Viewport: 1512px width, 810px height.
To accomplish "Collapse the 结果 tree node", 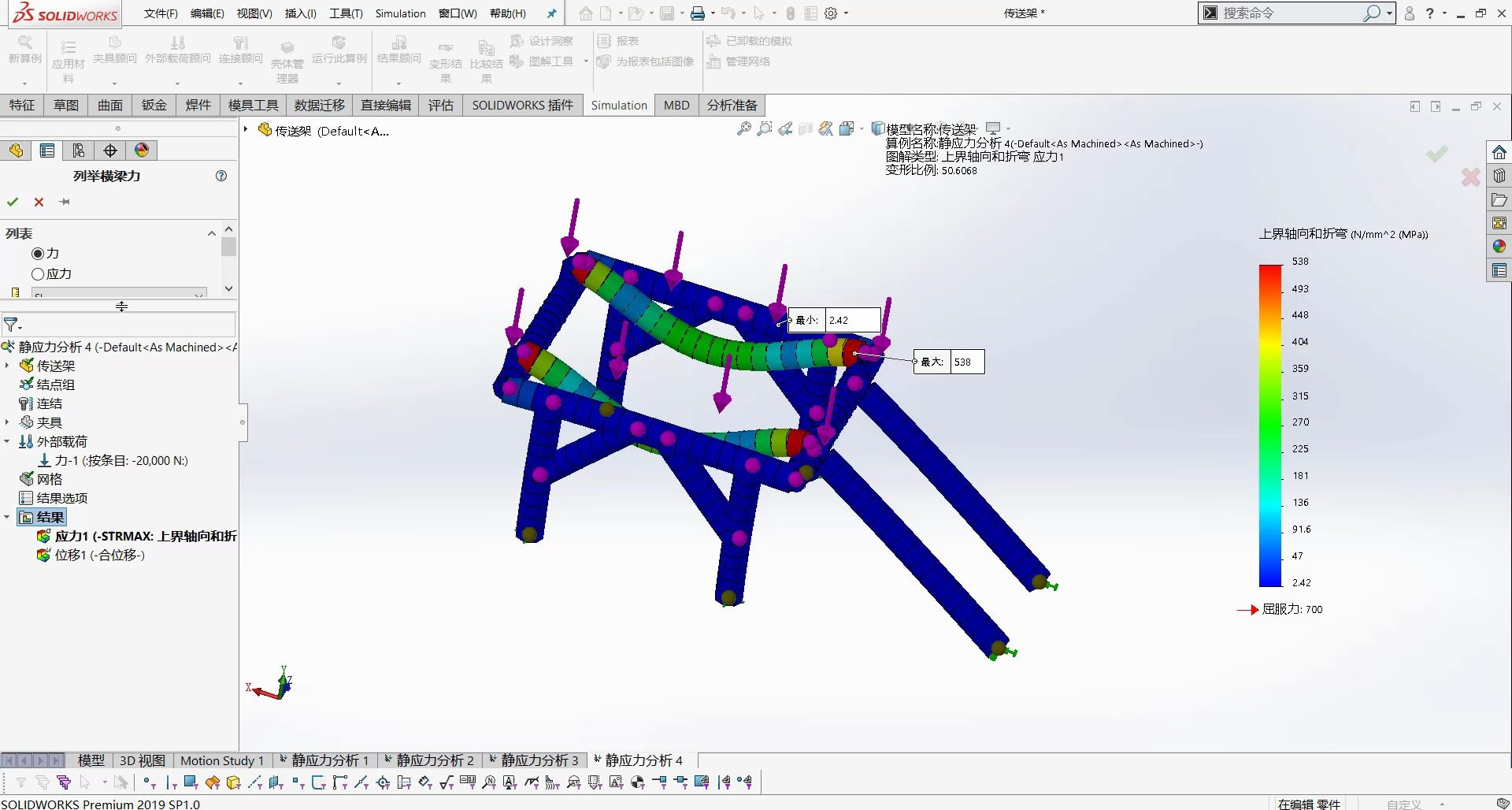I will (7, 518).
